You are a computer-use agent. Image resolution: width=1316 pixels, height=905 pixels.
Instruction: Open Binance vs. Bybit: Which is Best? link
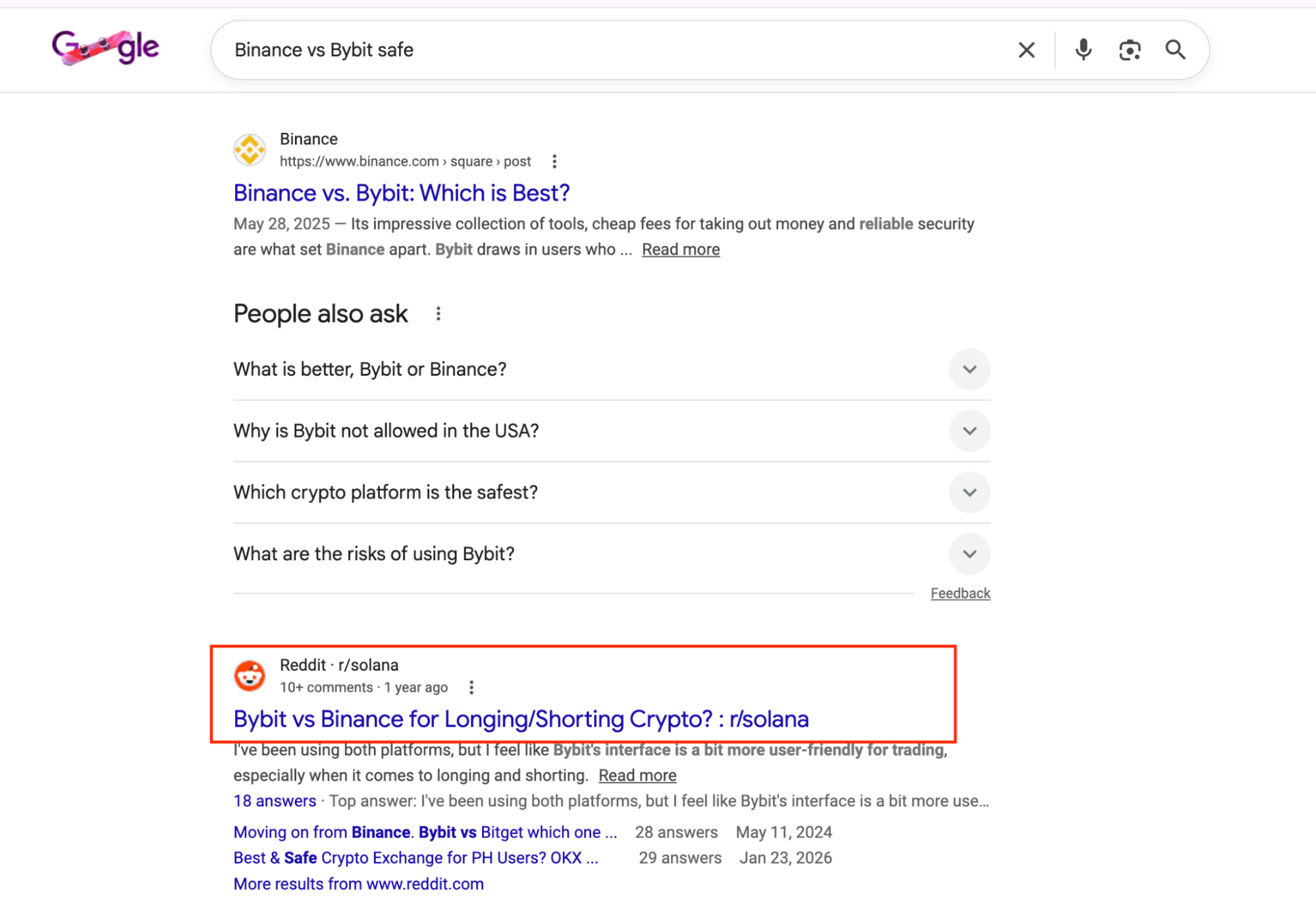click(402, 193)
